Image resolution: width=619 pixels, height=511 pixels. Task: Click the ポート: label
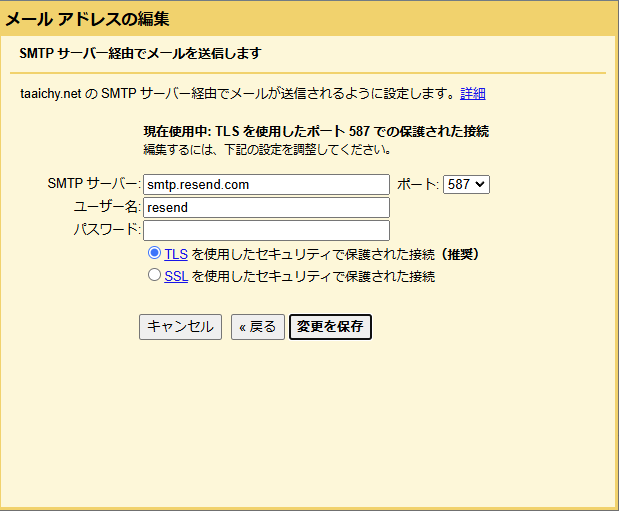pyautogui.click(x=418, y=185)
